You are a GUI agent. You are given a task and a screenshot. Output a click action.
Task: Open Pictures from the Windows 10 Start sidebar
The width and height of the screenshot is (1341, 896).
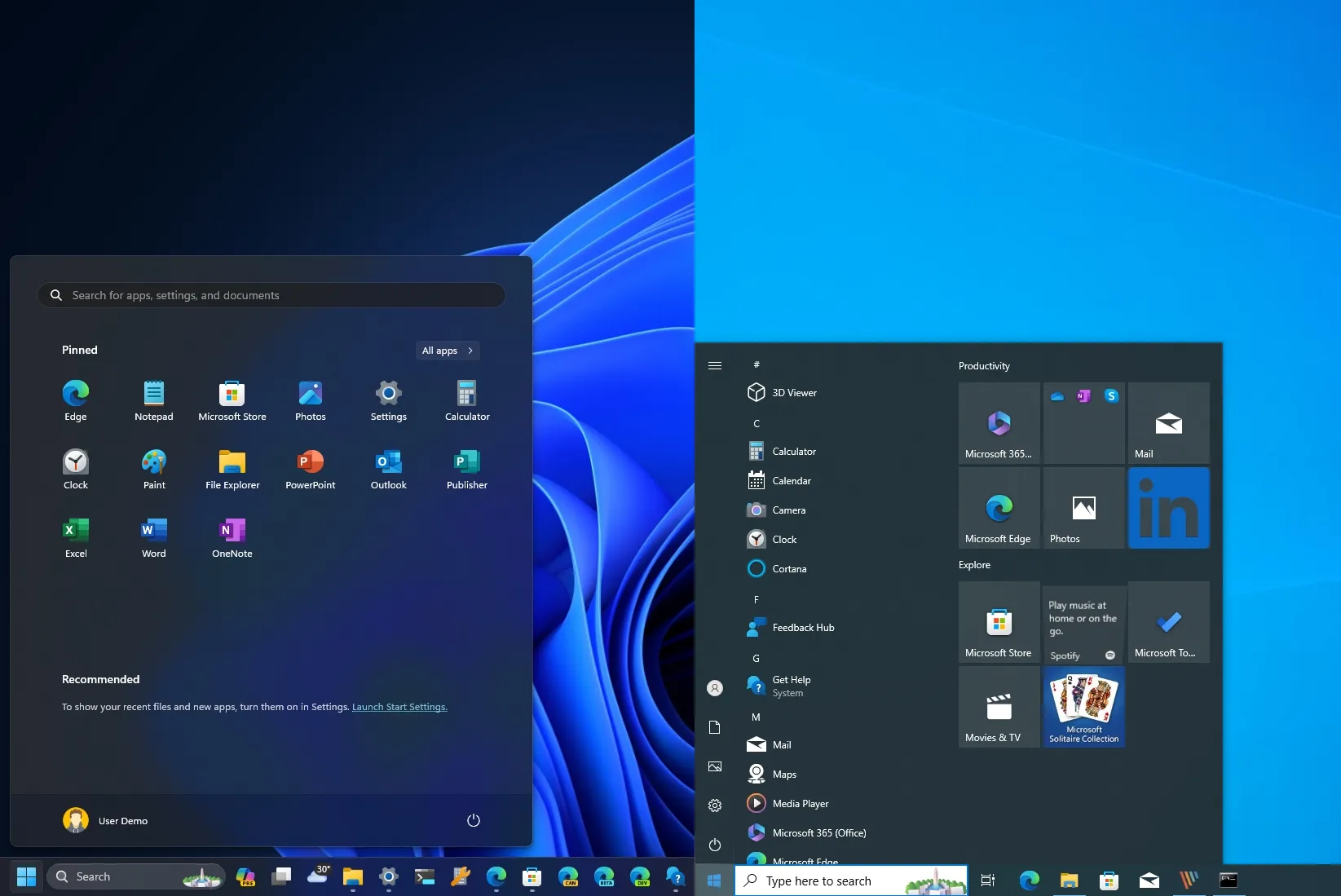(715, 766)
